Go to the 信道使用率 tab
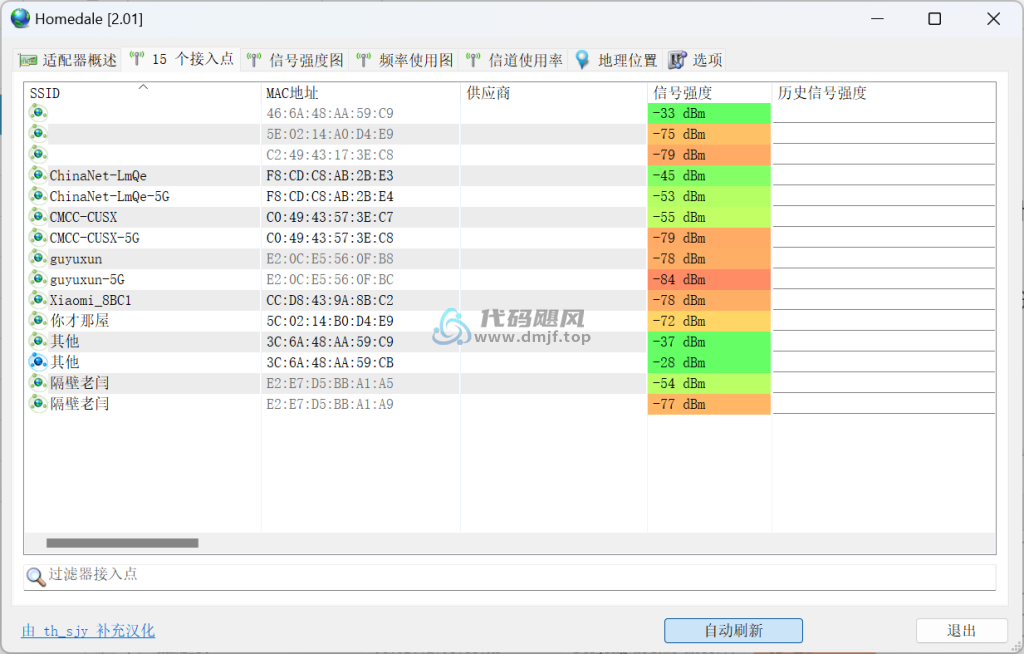The height and width of the screenshot is (654, 1024). coord(514,60)
